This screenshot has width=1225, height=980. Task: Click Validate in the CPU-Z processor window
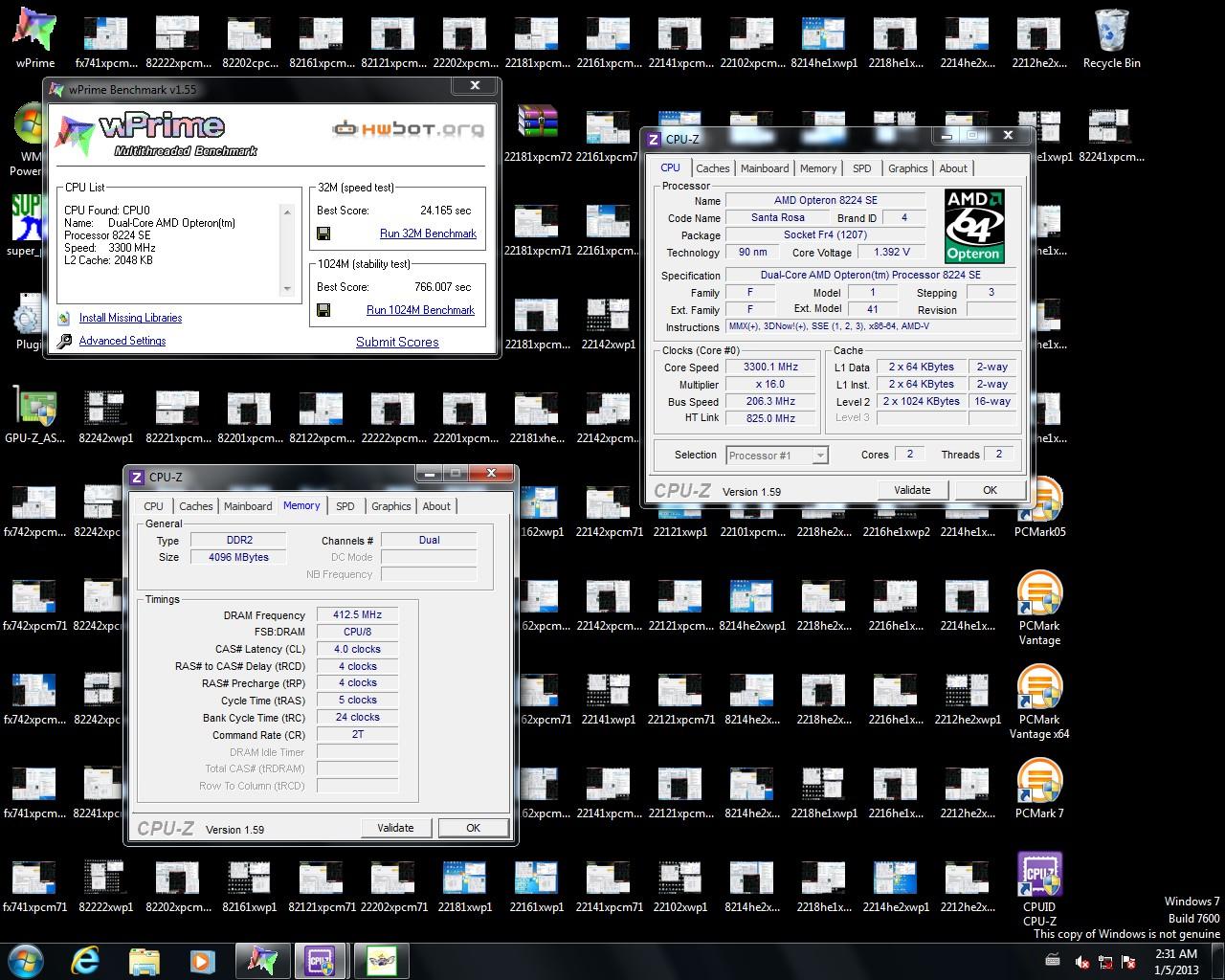912,490
